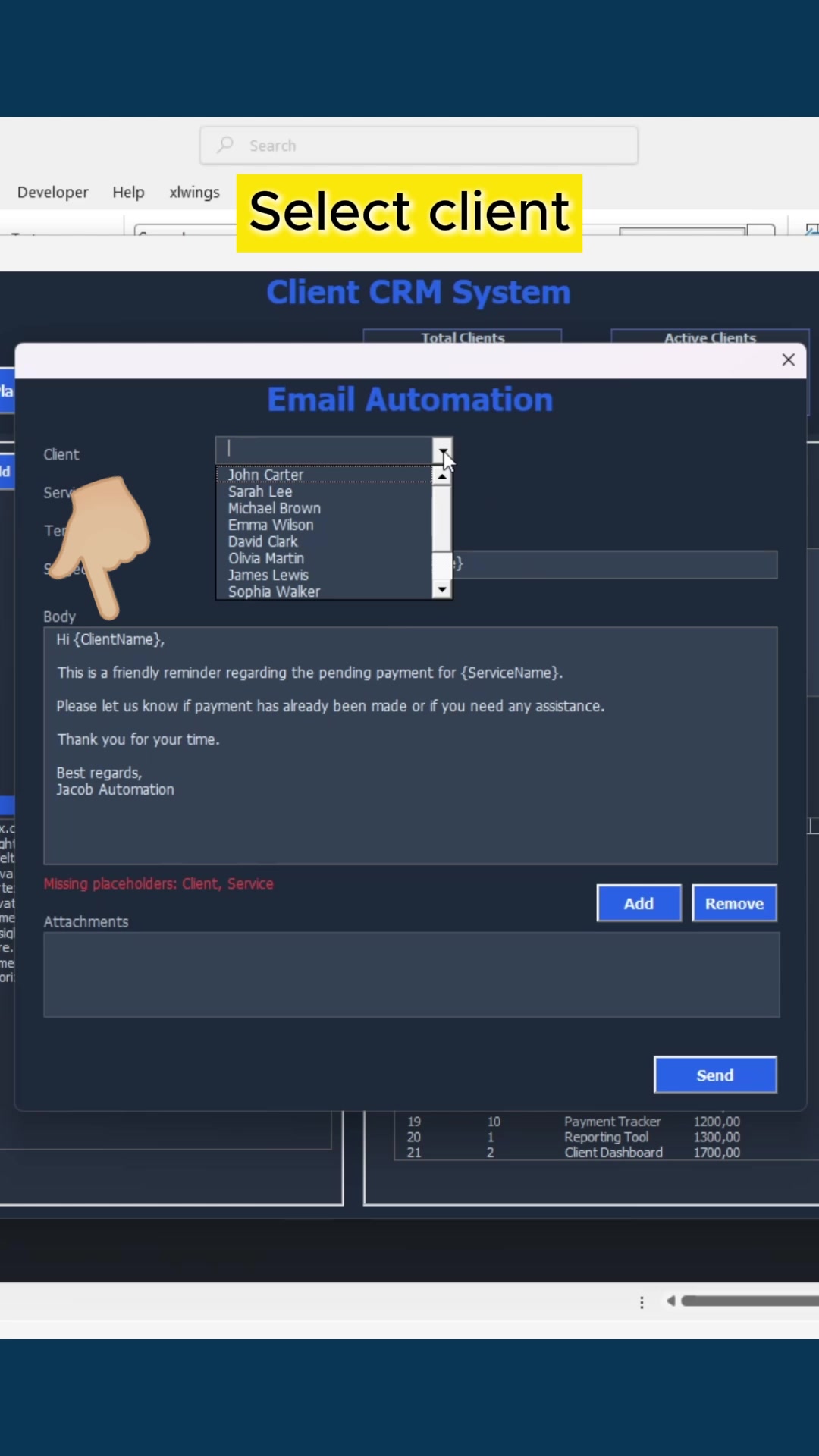Viewport: 819px width, 1456px height.
Task: Select Olivia Martin in the list
Action: click(x=324, y=558)
